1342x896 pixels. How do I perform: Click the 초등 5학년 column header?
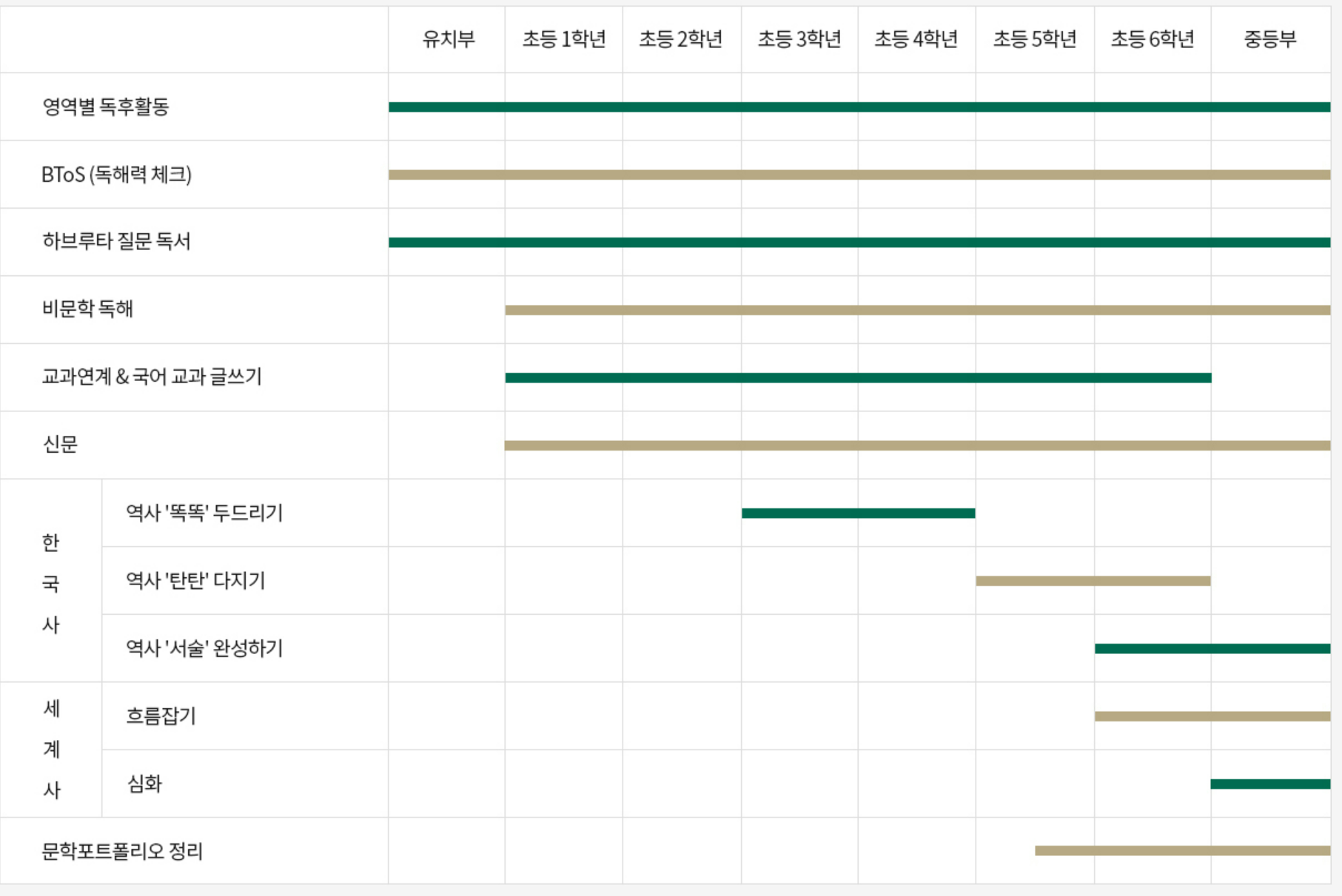pos(1035,39)
